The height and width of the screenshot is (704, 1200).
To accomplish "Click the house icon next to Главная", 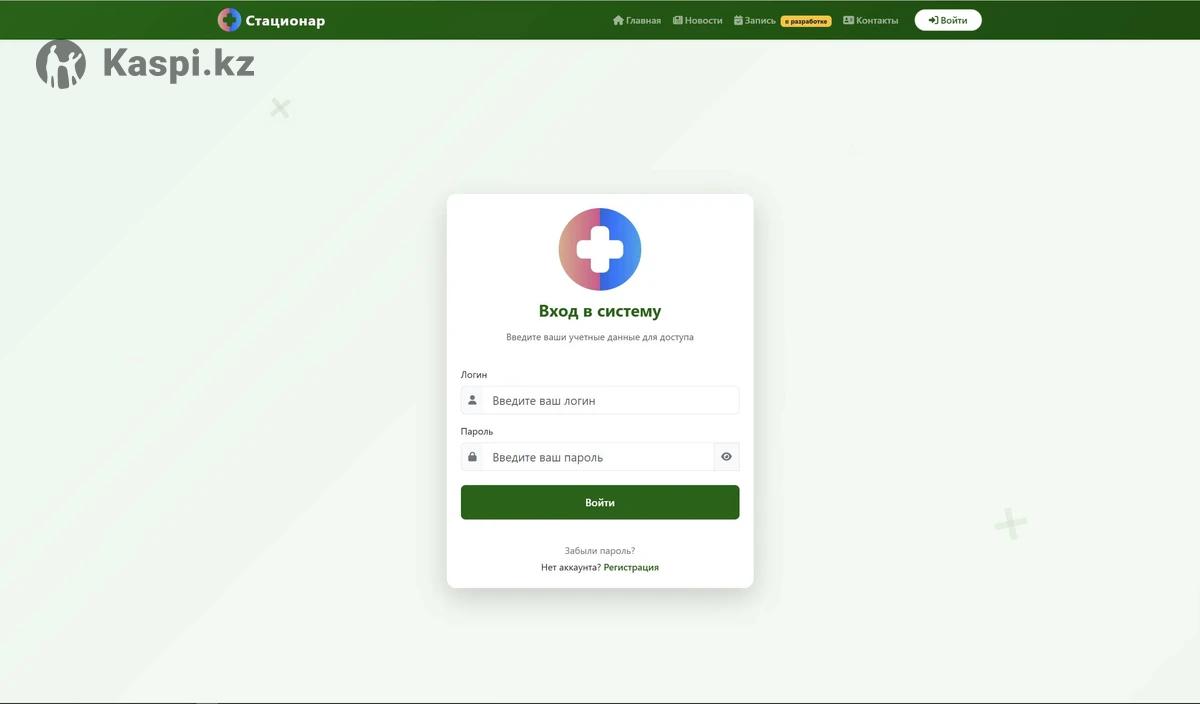I will (x=618, y=20).
